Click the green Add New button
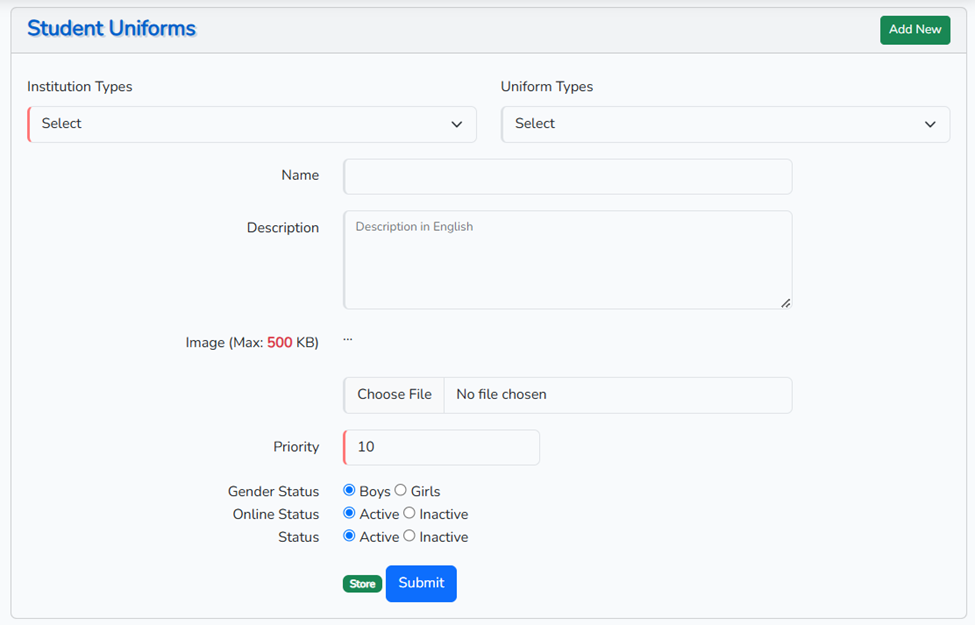 [x=914, y=30]
